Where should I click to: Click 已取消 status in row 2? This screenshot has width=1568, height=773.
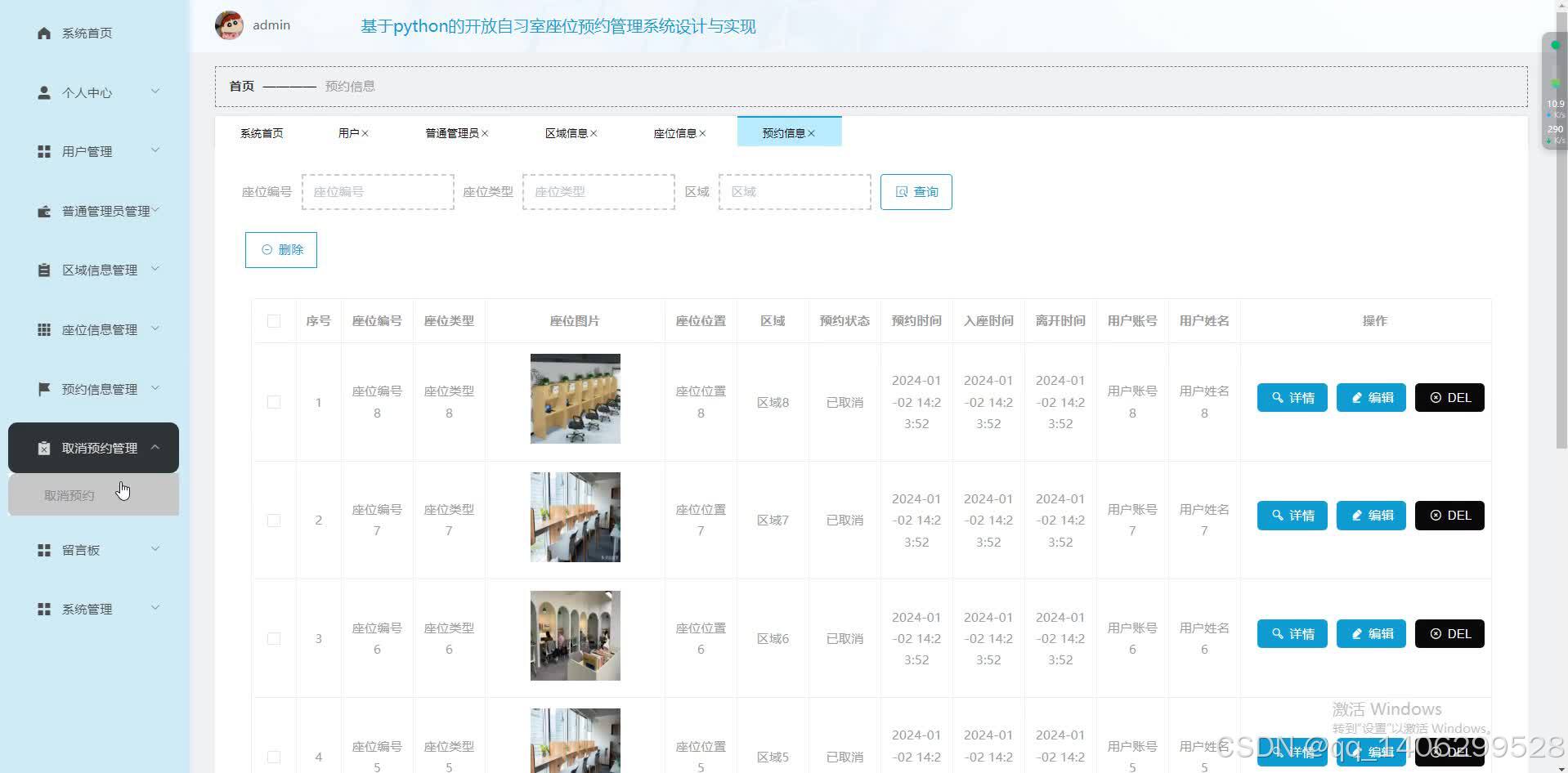(x=844, y=521)
